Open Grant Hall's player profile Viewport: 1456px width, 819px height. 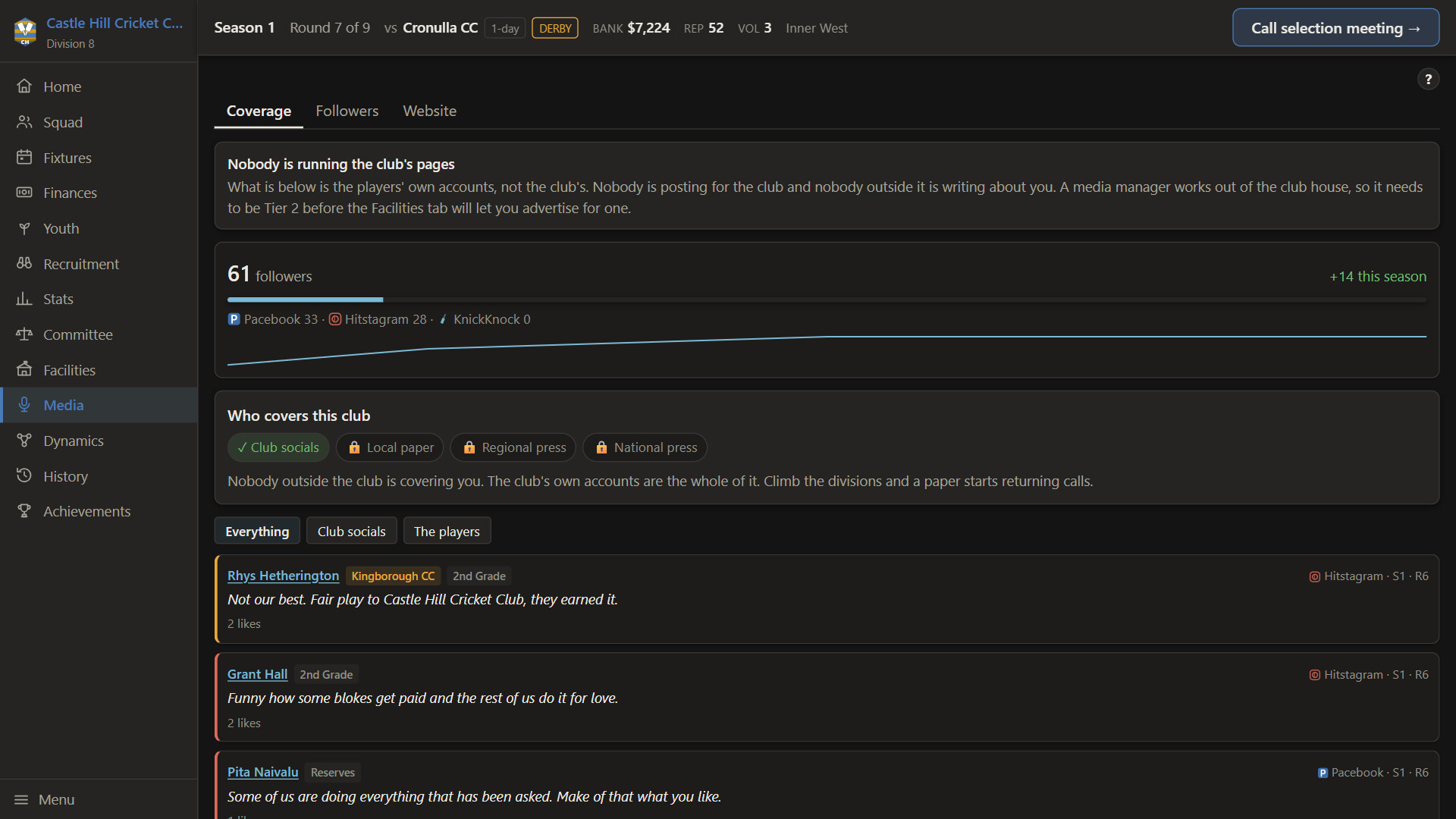(257, 674)
